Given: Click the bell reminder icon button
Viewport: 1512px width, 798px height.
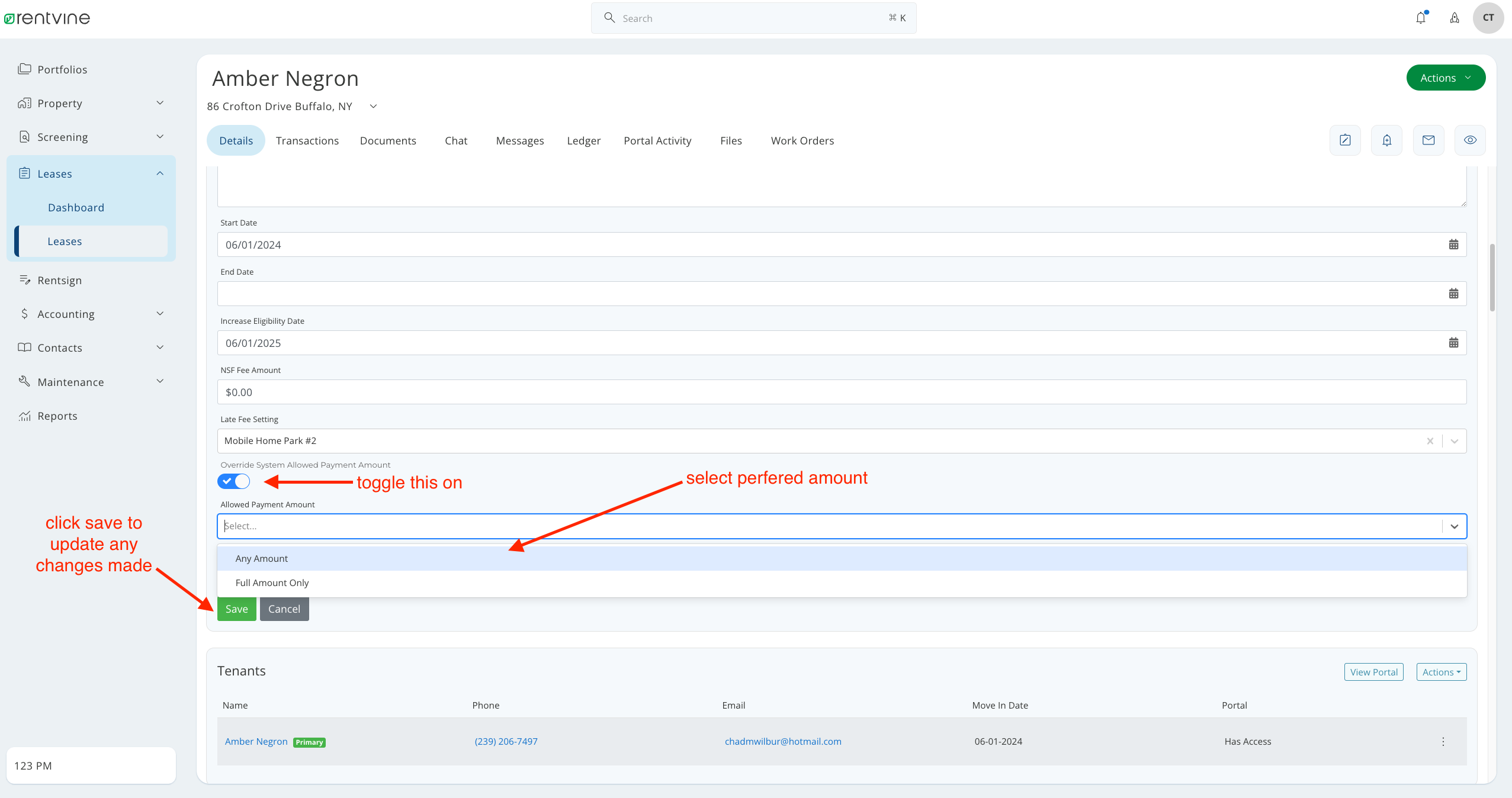Looking at the screenshot, I should coord(1386,140).
